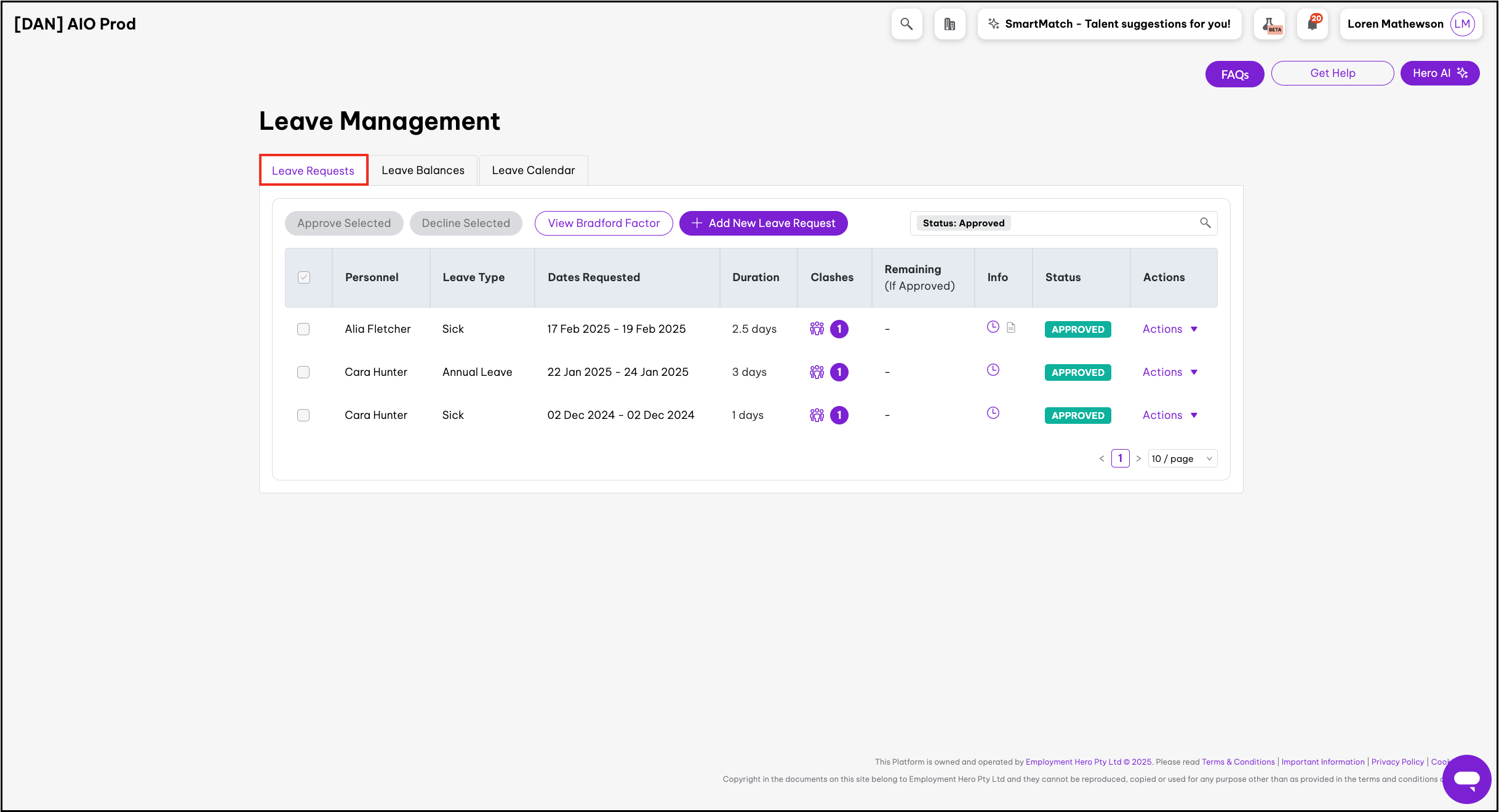
Task: Open the global search magnifier icon
Action: click(906, 24)
